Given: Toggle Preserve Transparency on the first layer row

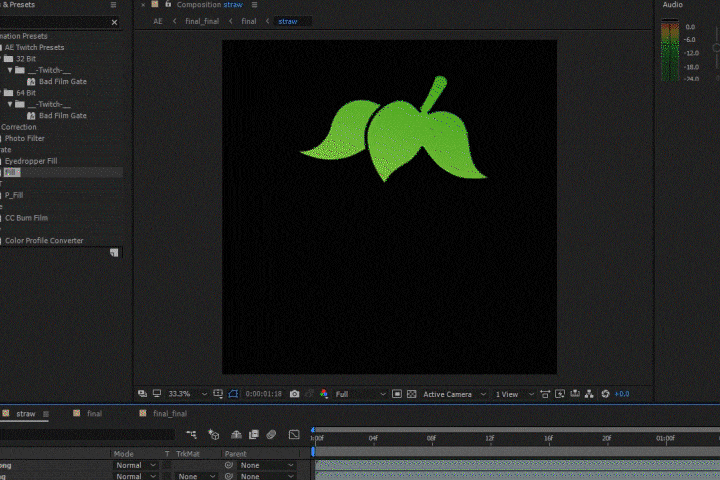Looking at the screenshot, I should (x=167, y=465).
